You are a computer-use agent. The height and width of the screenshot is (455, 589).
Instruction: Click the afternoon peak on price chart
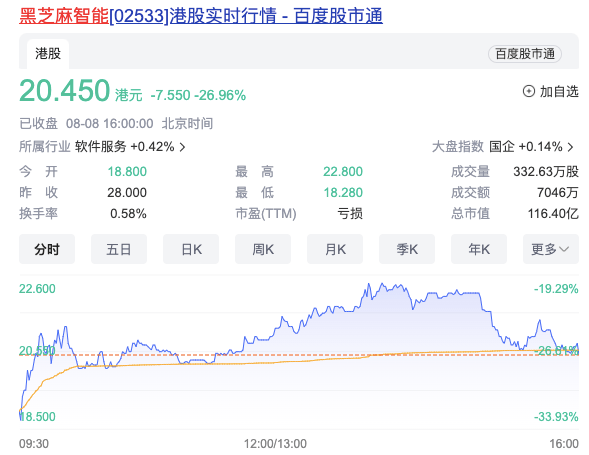tap(382, 284)
